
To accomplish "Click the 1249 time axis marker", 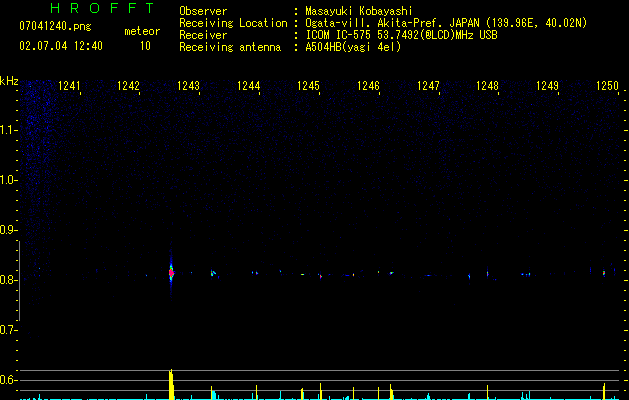I will [548, 86].
